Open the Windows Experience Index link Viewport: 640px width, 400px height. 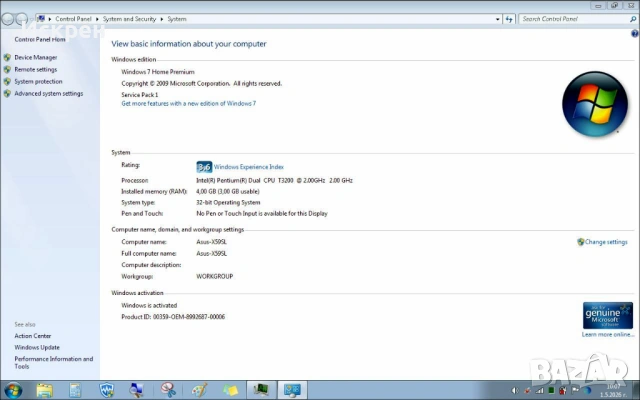[x=249, y=167]
